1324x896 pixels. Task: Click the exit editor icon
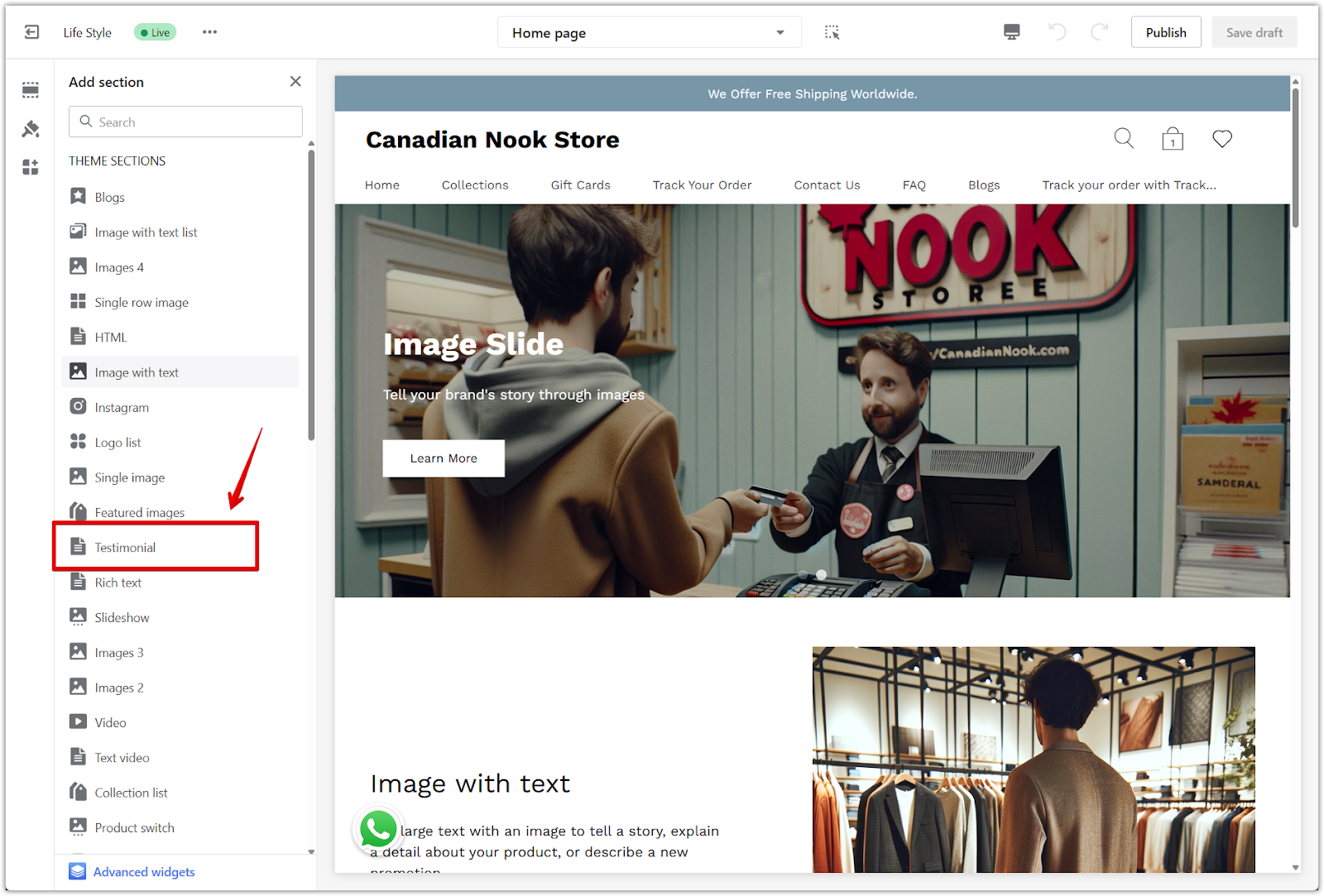click(31, 32)
